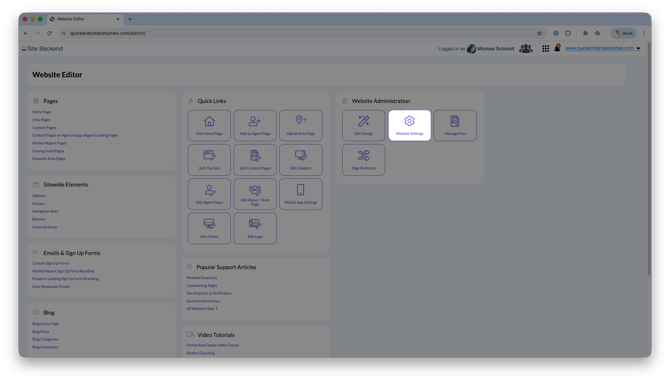This screenshot has height=382, width=670.
Task: Click the Coming Soon Pages link
Action: [x=48, y=151]
